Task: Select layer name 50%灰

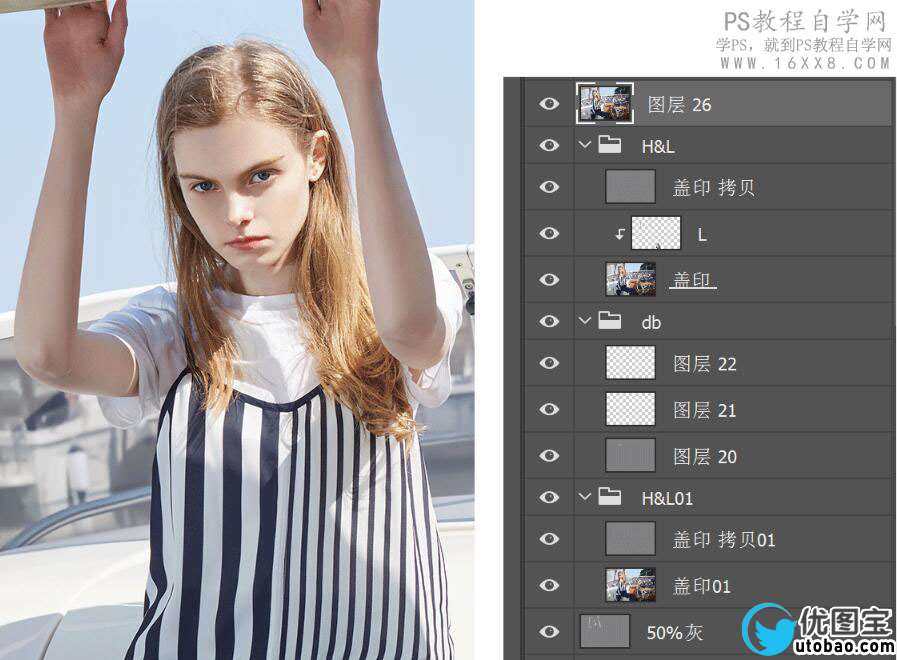Action: (675, 633)
